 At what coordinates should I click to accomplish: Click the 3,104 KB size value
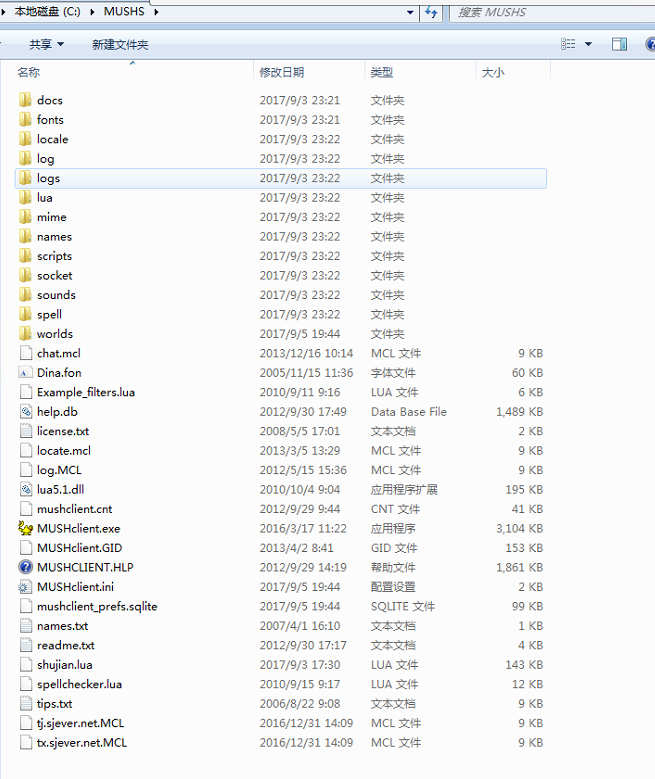[519, 528]
